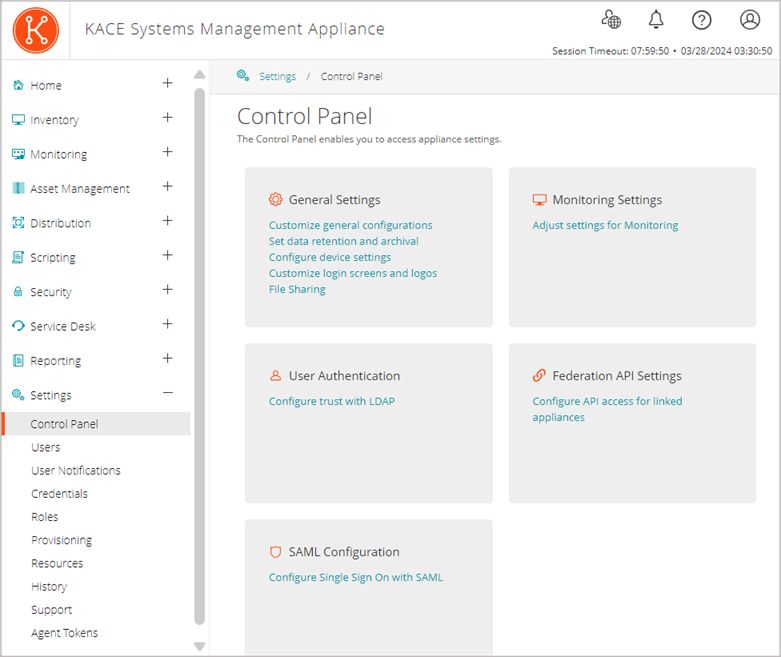This screenshot has height=657, width=781.
Task: Expand the Distribution plus sign
Action: (168, 221)
